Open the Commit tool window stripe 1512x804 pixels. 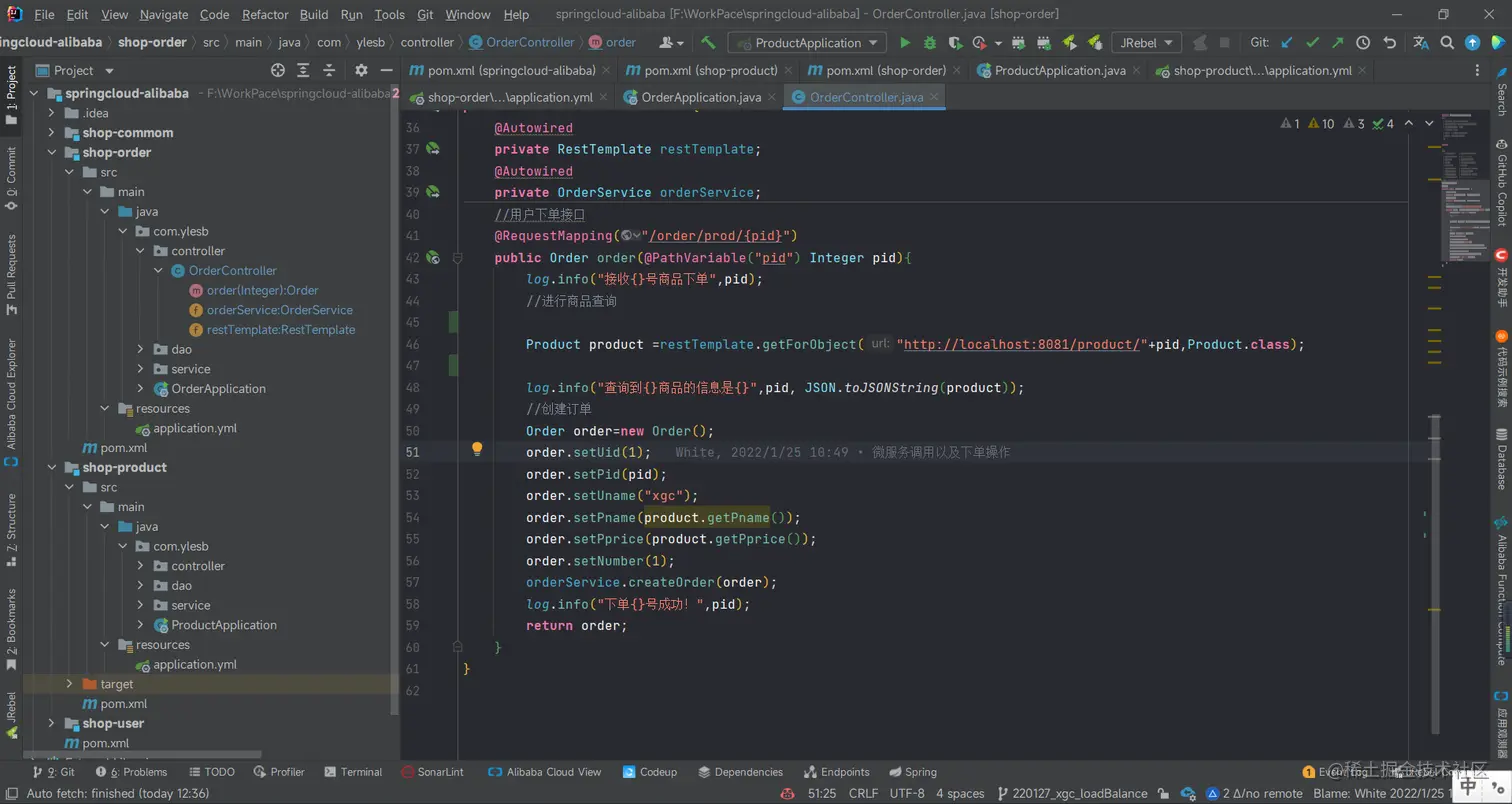pos(11,178)
